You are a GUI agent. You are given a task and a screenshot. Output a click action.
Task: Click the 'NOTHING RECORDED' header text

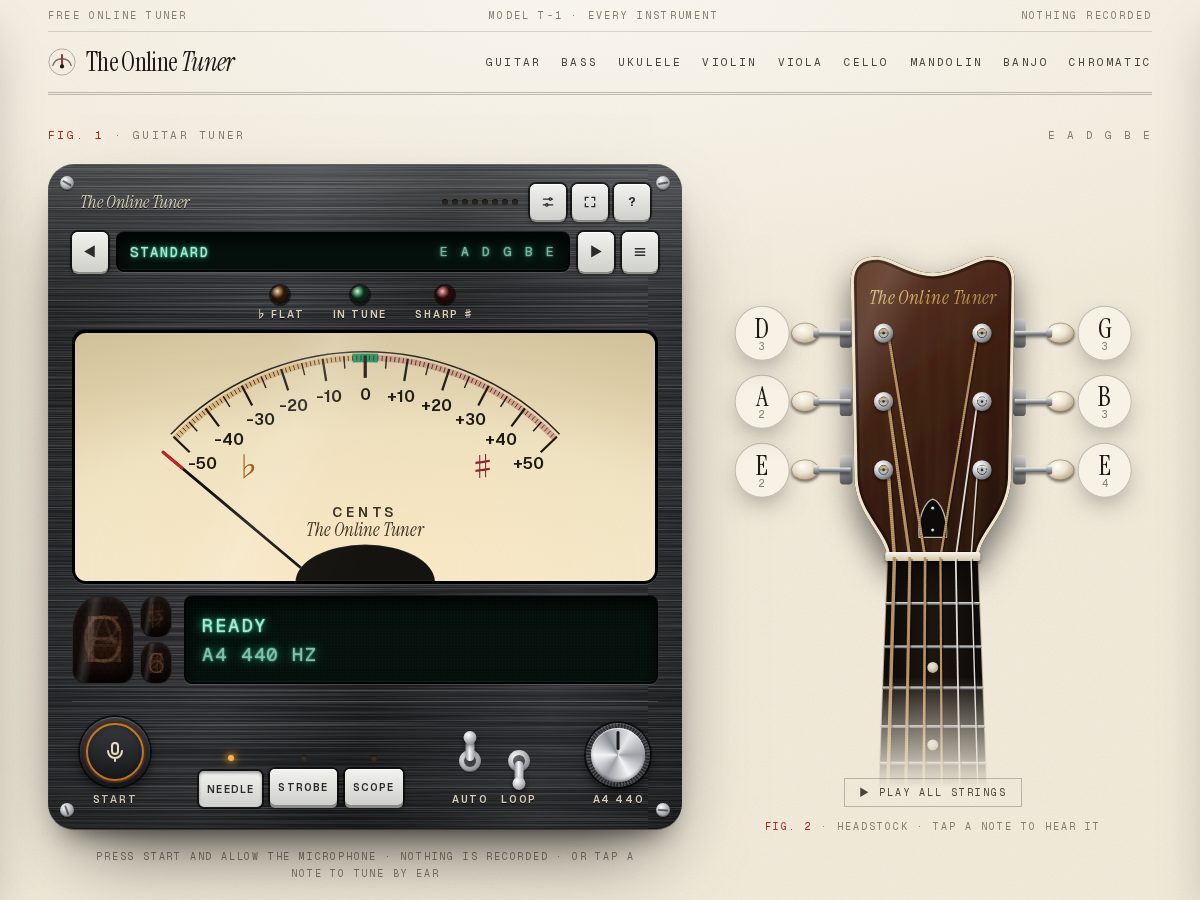[x=1086, y=15]
